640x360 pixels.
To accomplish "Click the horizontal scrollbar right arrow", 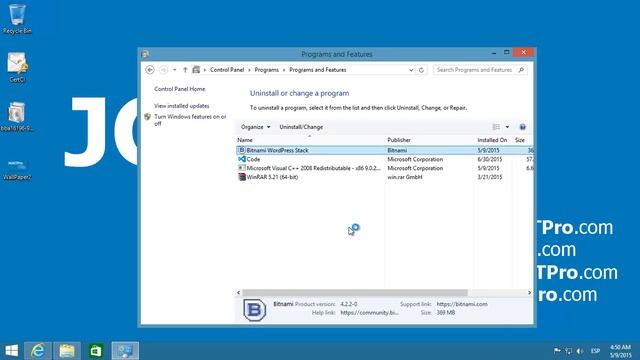I will pyautogui.click(x=529, y=293).
